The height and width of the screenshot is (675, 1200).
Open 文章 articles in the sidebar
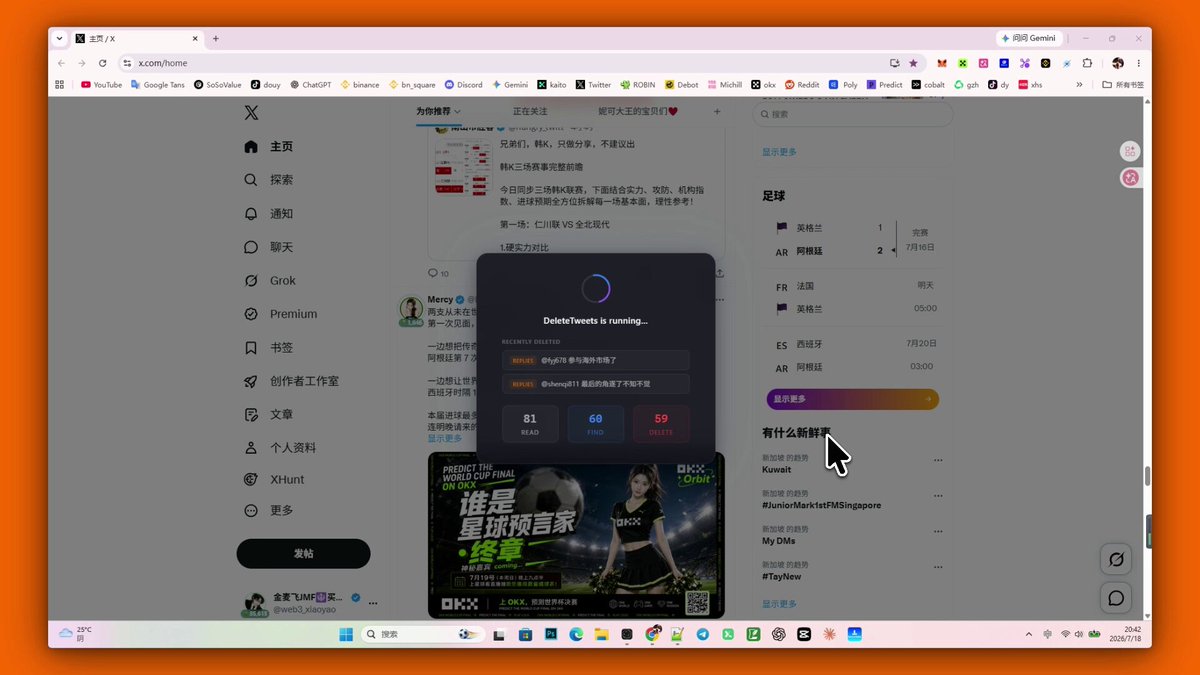coord(269,414)
